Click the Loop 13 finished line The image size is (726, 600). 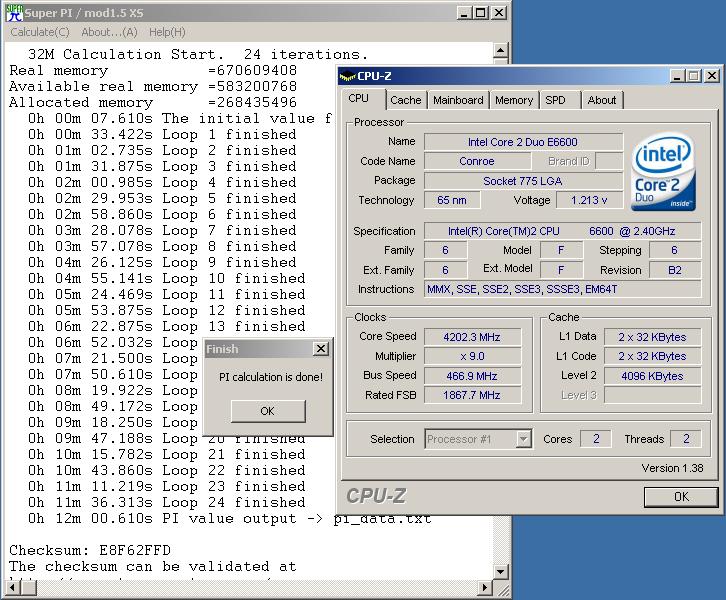click(167, 326)
